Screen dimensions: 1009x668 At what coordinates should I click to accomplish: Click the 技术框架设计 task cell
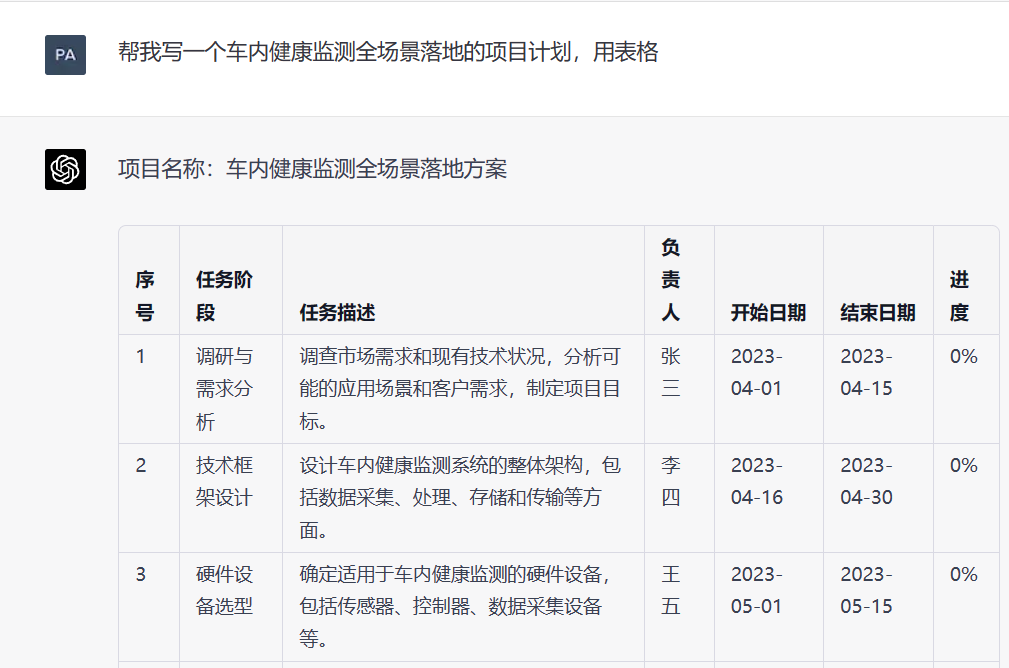pos(224,481)
